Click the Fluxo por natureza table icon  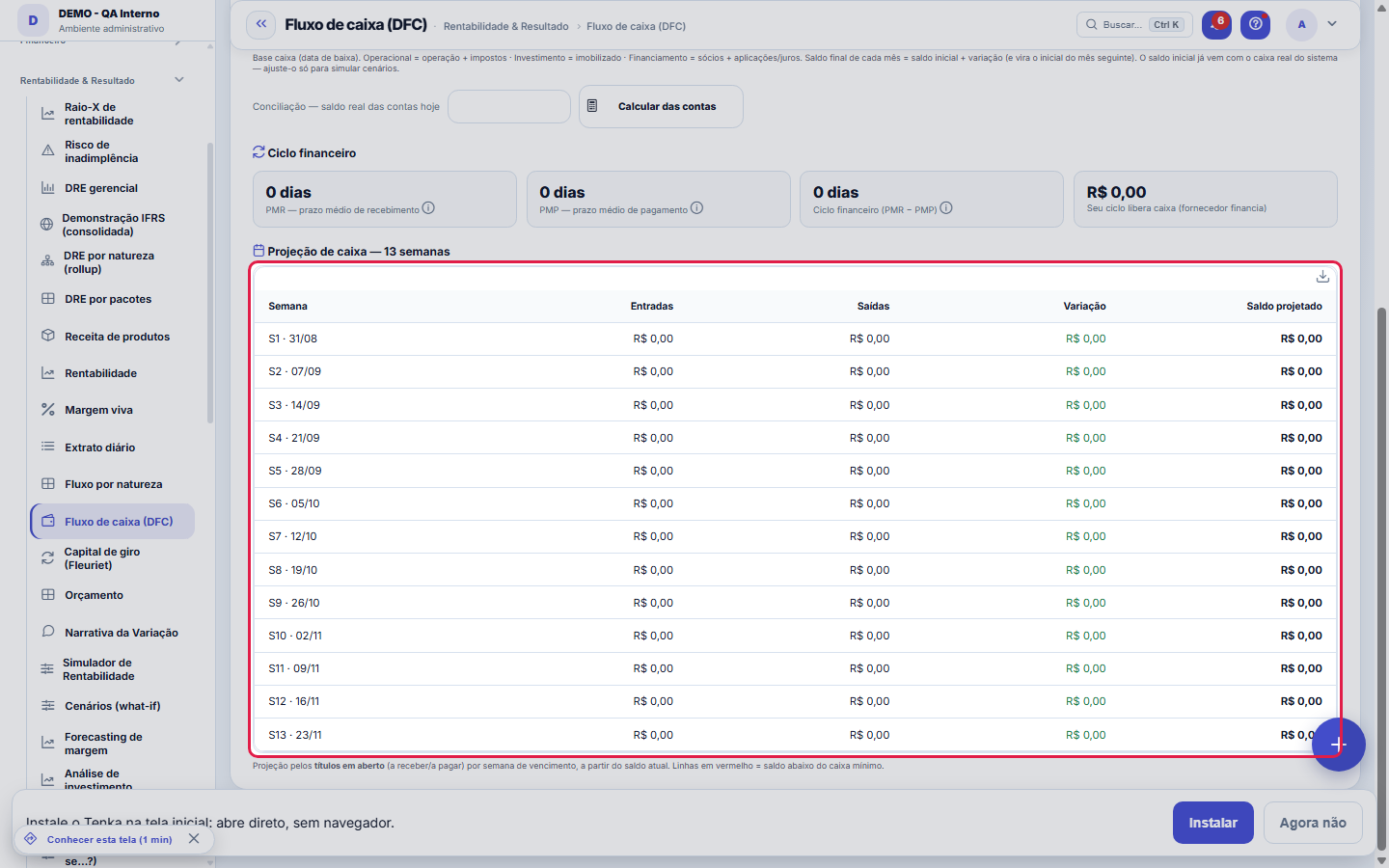(x=48, y=484)
